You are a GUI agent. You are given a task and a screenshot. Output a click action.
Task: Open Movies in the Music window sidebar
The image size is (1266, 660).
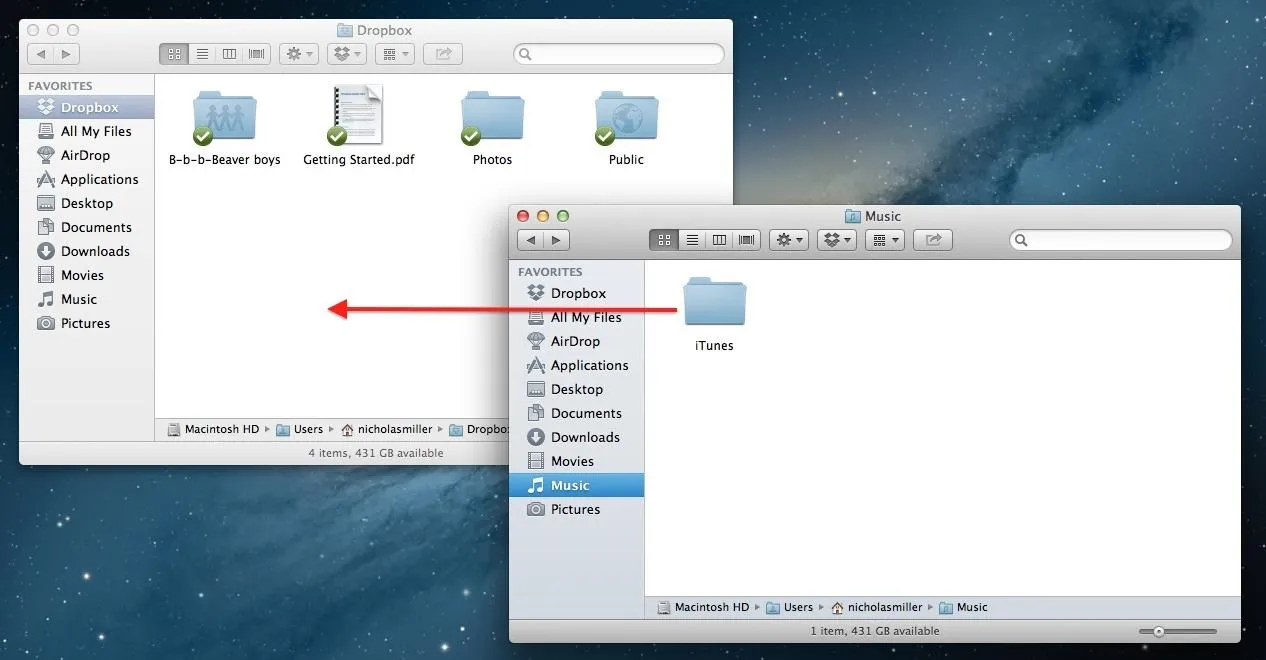[x=577, y=461]
